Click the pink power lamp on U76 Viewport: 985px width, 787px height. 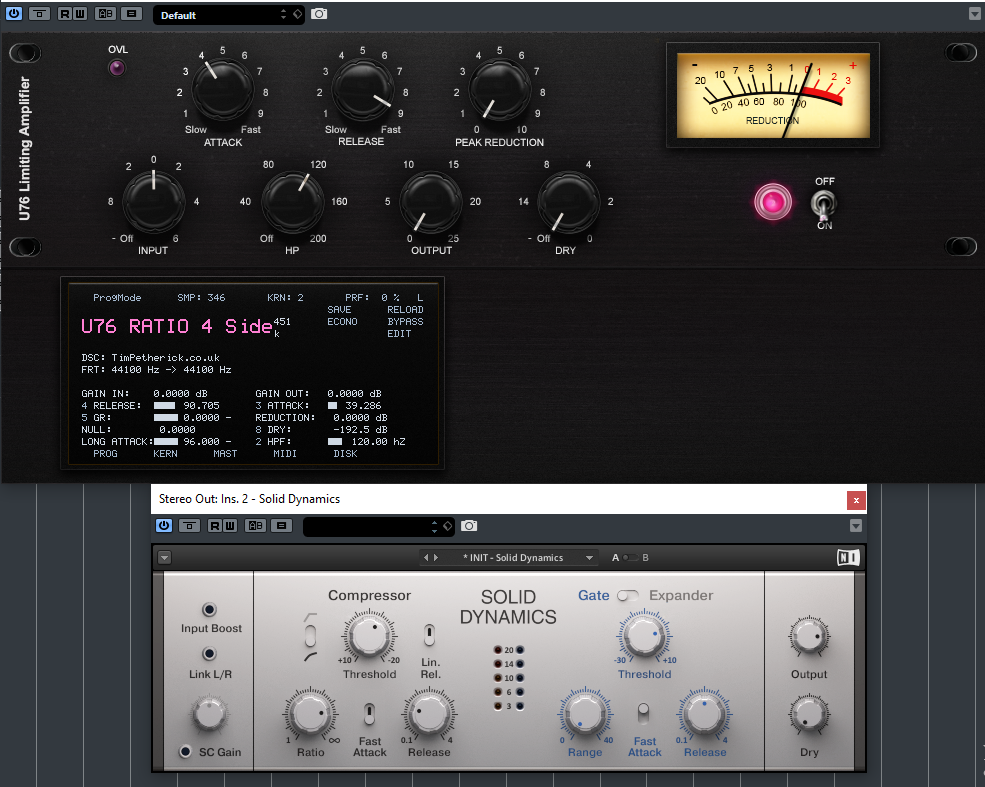(773, 202)
